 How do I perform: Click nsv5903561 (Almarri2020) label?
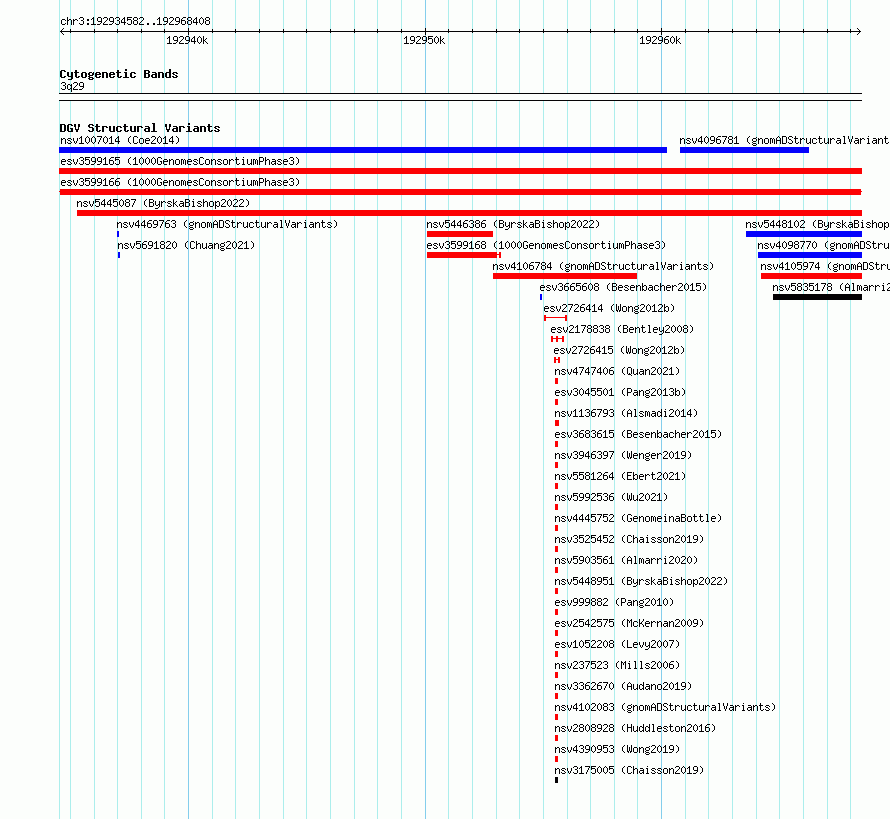pyautogui.click(x=626, y=560)
